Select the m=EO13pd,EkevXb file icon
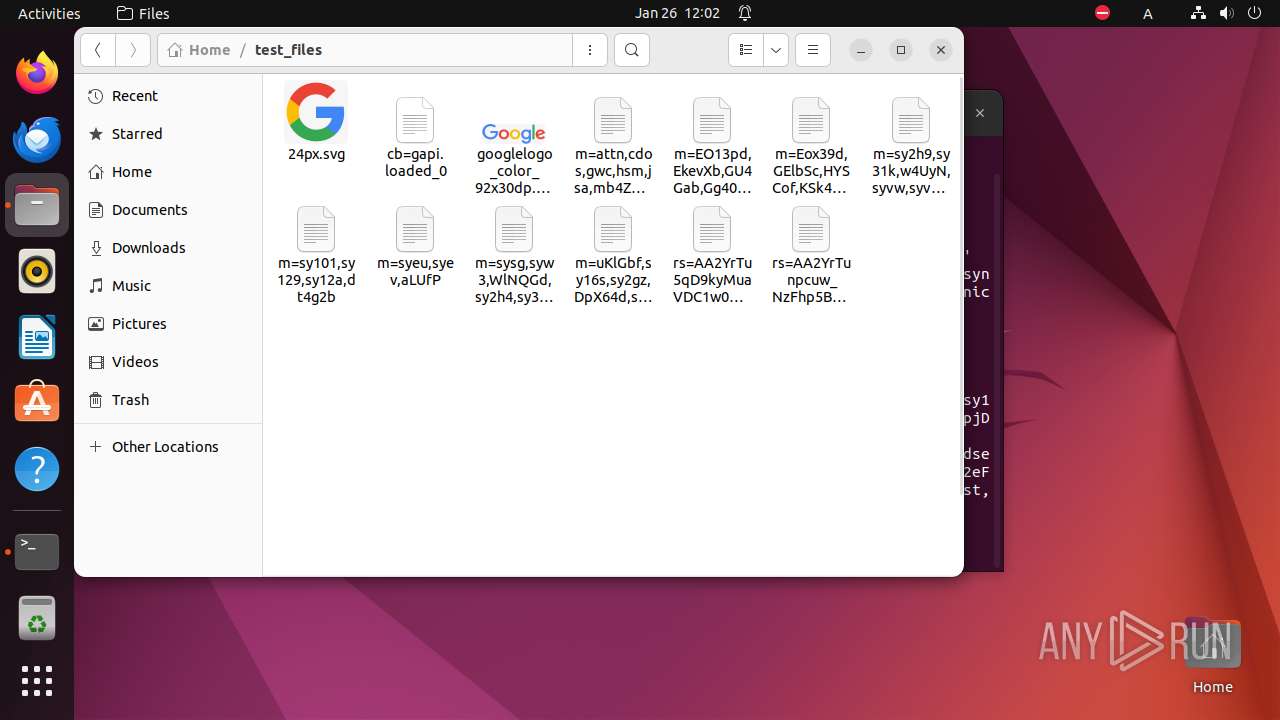Screen dimensions: 1280x720 point(712,120)
